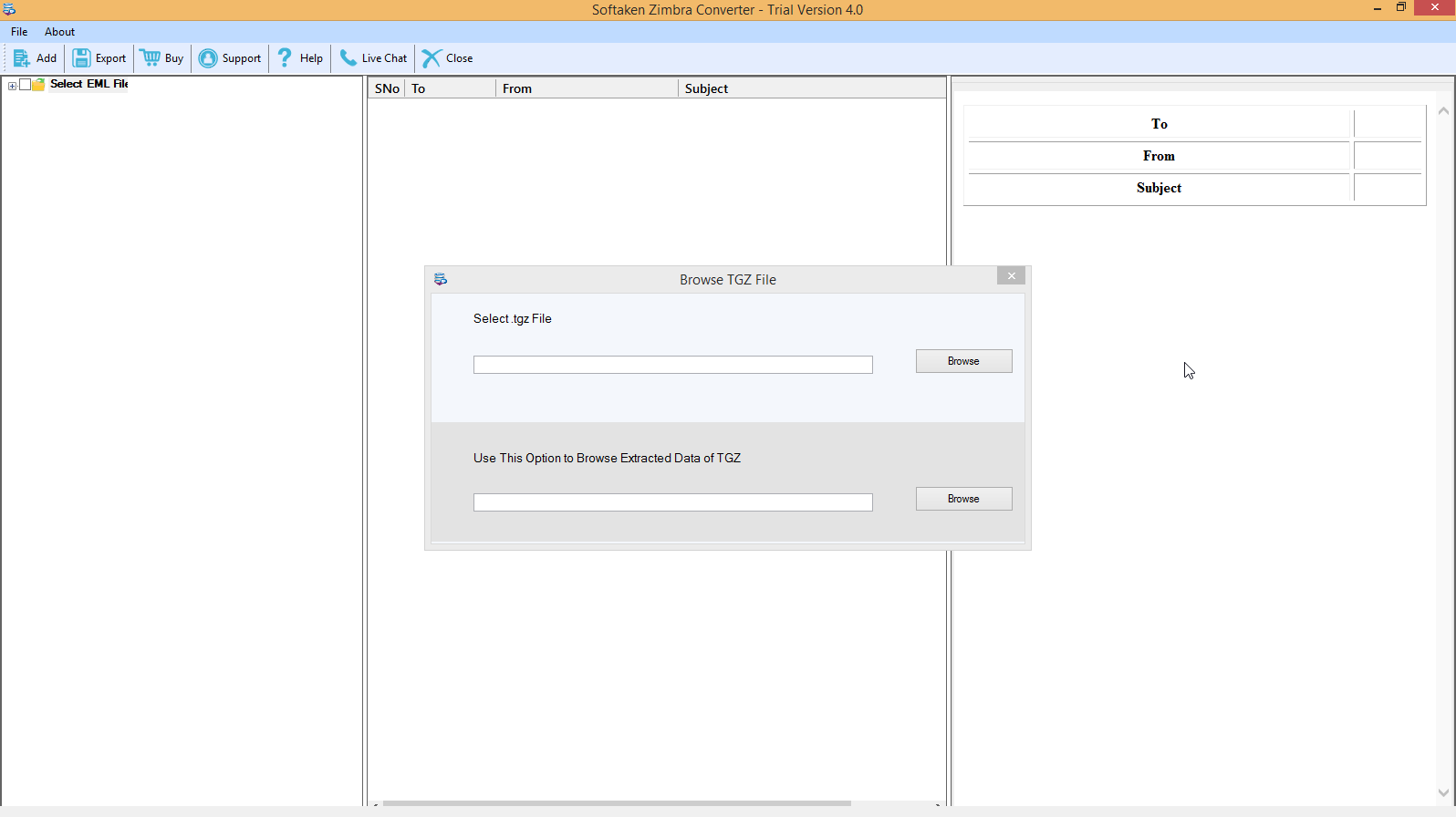Click the Select .tgz File label
Screen dimensions: 1456x817
[x=512, y=319]
